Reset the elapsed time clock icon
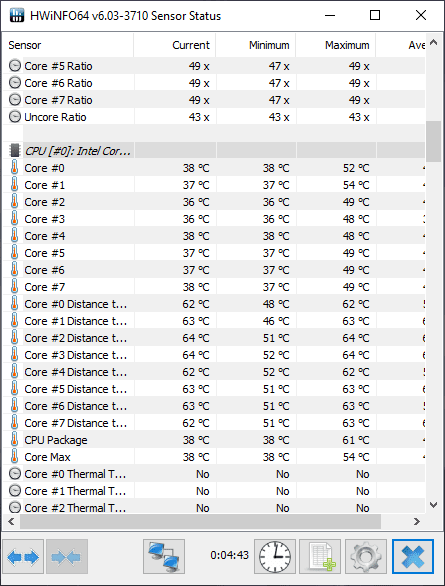Screen dimensions: 445x586 [275, 556]
